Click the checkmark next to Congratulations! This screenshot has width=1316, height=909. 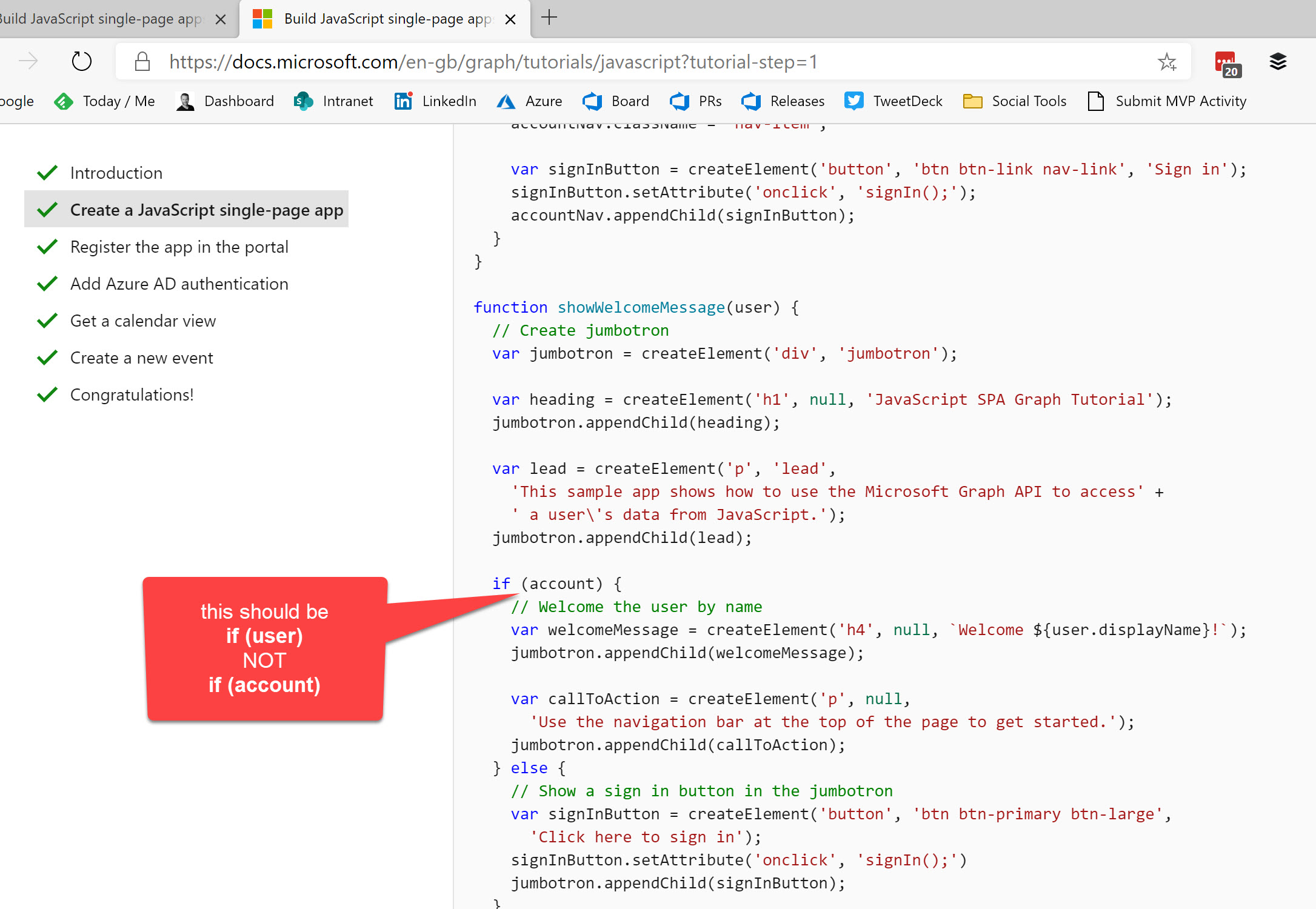click(47, 394)
